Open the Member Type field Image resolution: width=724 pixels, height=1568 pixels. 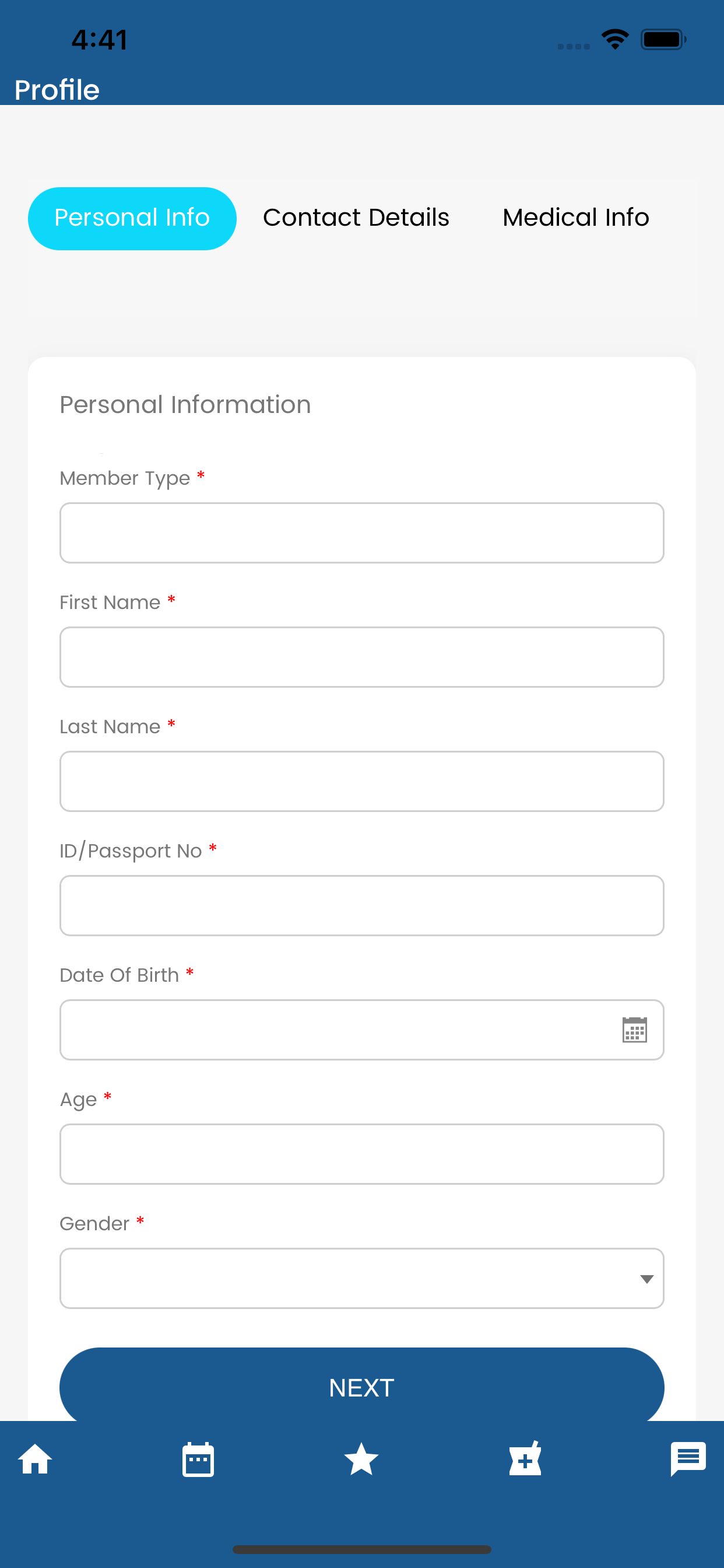[x=361, y=533]
